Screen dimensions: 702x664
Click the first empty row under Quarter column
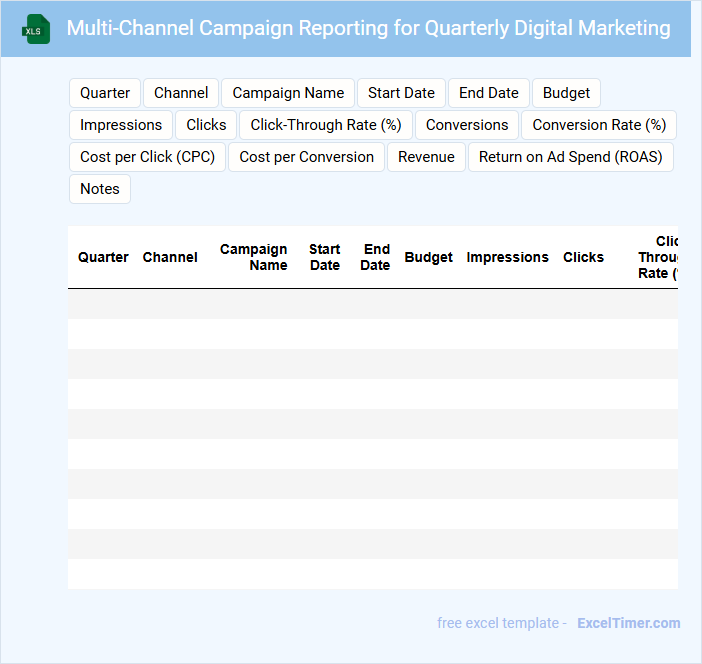point(103,304)
